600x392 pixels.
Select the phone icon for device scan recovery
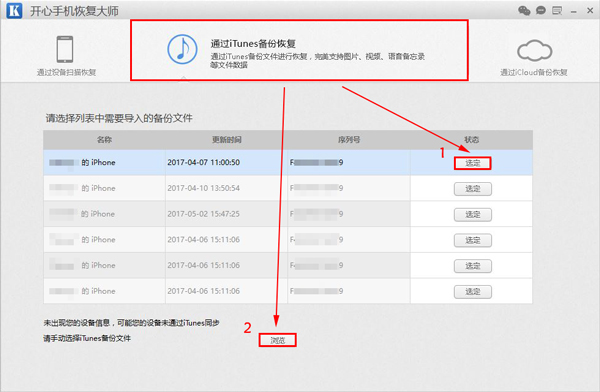click(x=65, y=49)
